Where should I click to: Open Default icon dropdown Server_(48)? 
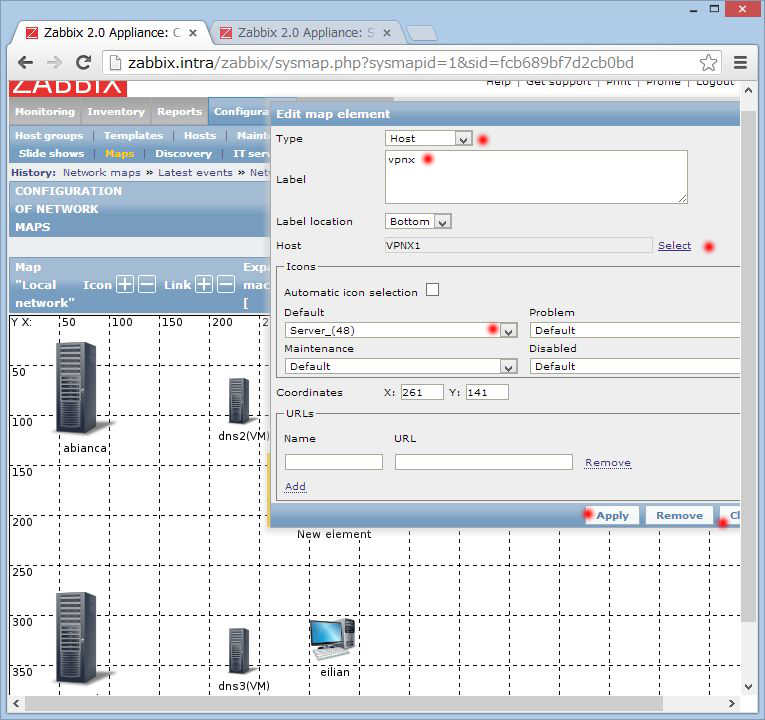point(401,330)
